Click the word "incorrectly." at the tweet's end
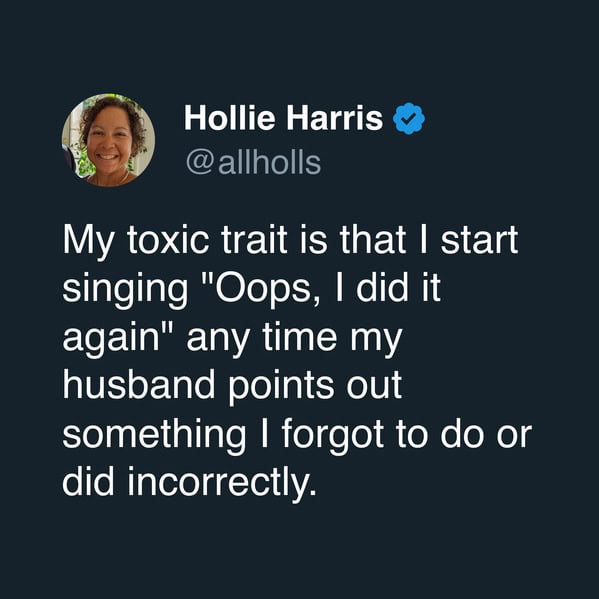Viewport: 599px width, 599px height. pyautogui.click(x=222, y=482)
